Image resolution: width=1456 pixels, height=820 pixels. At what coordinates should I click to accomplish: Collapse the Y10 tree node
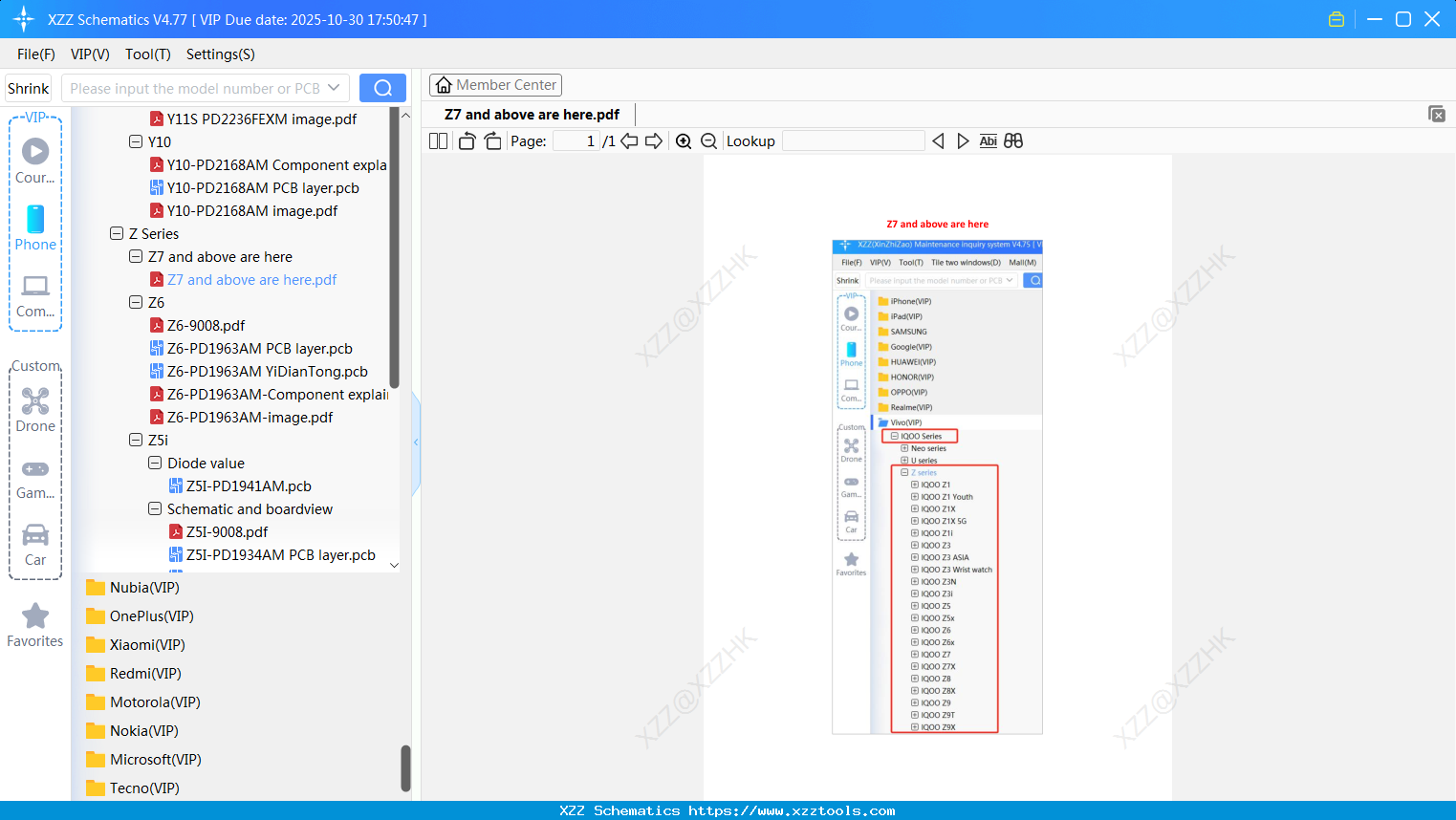136,141
